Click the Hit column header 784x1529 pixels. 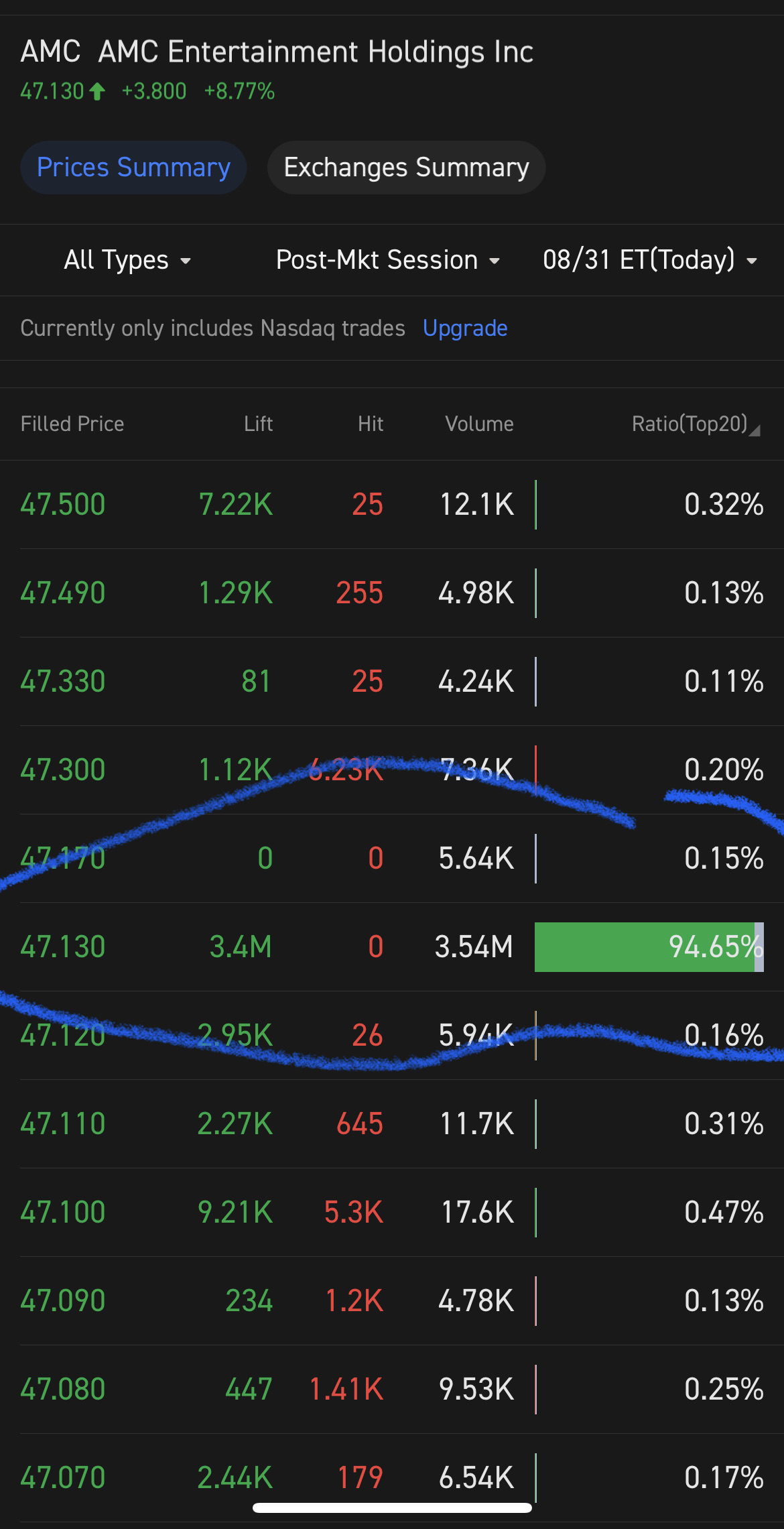371,424
